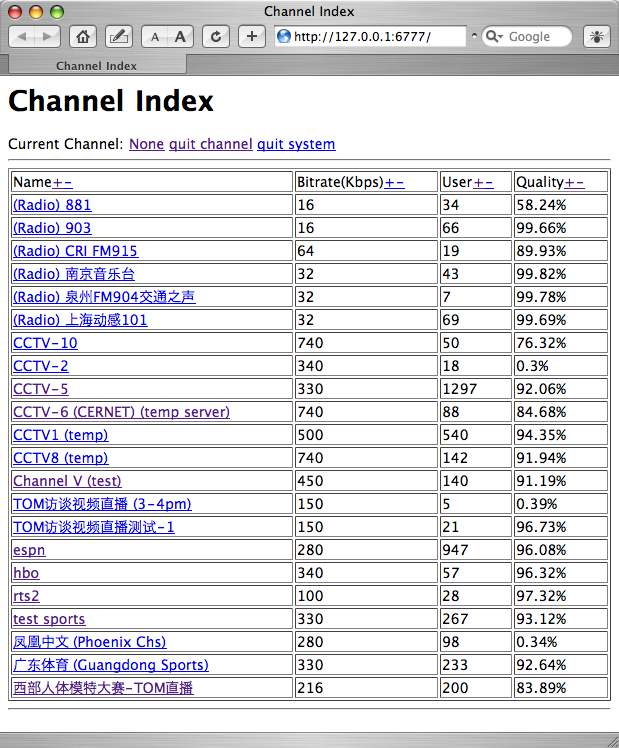
Task: Open the 广东体育 (Guangdong Sports) channel
Action: coord(111,665)
